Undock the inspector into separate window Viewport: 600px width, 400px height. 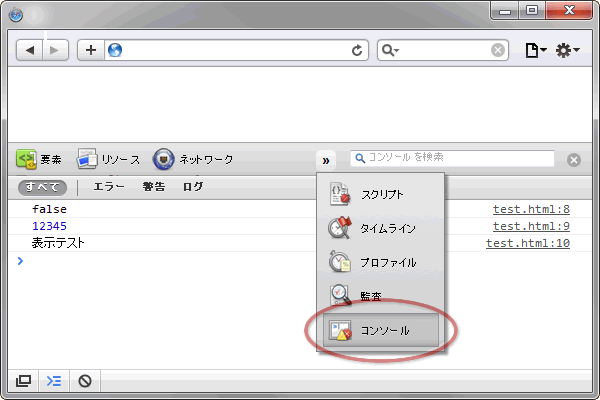coord(23,381)
